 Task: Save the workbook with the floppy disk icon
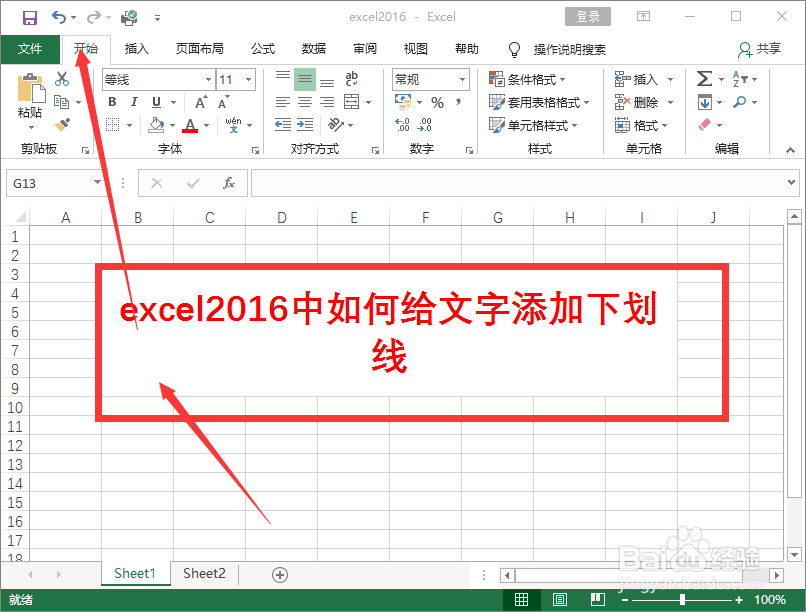tap(30, 18)
